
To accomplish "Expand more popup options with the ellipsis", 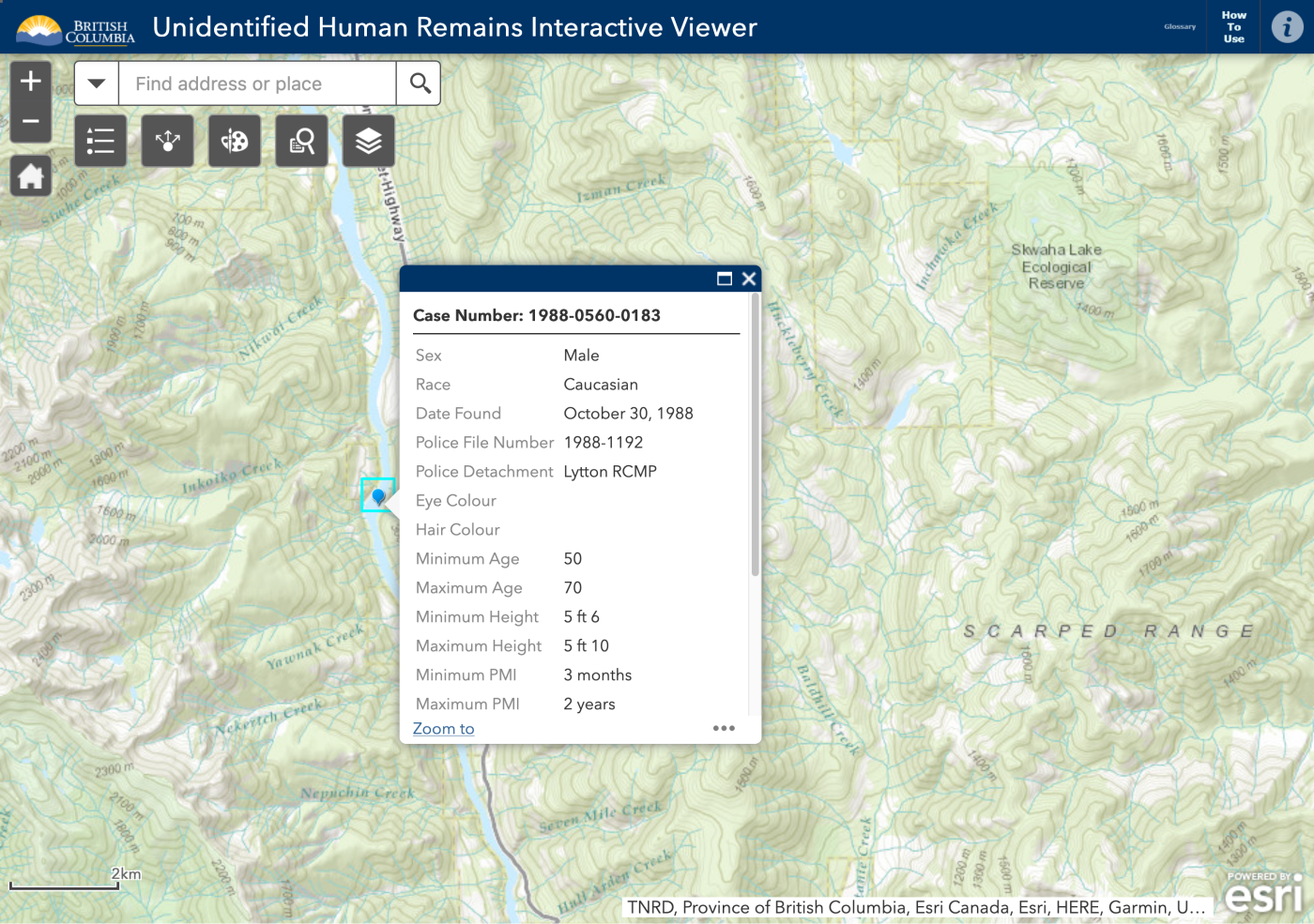I will tap(724, 728).
